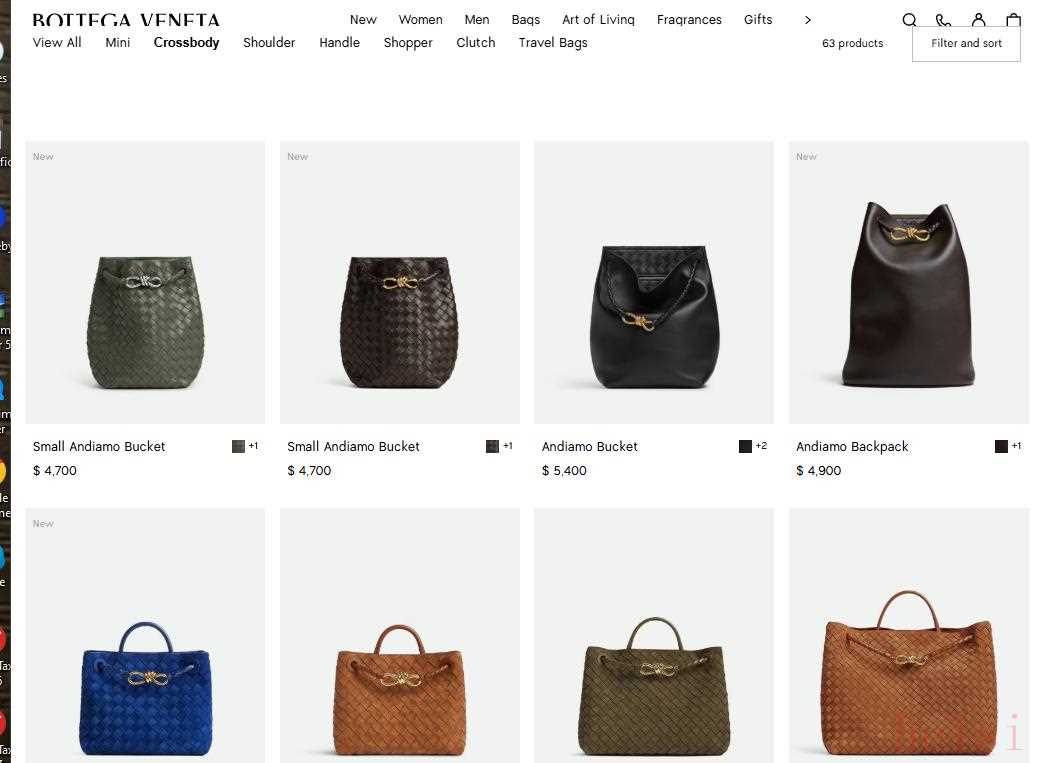Select green swatch of first Small Andiamo Bucket

(239, 446)
